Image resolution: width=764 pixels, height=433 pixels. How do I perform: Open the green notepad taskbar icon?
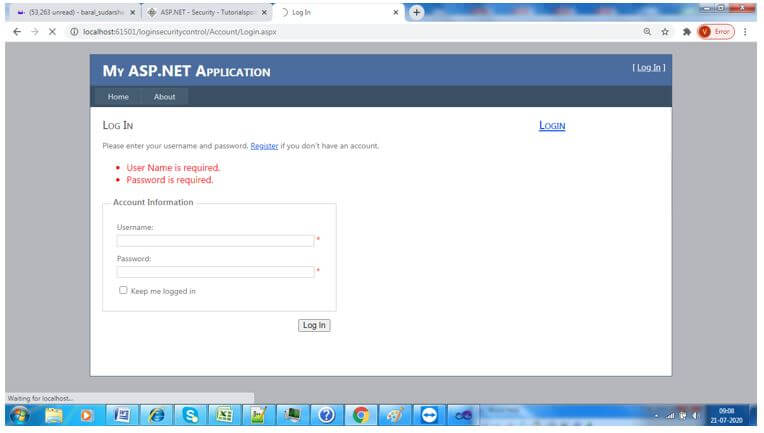258,415
